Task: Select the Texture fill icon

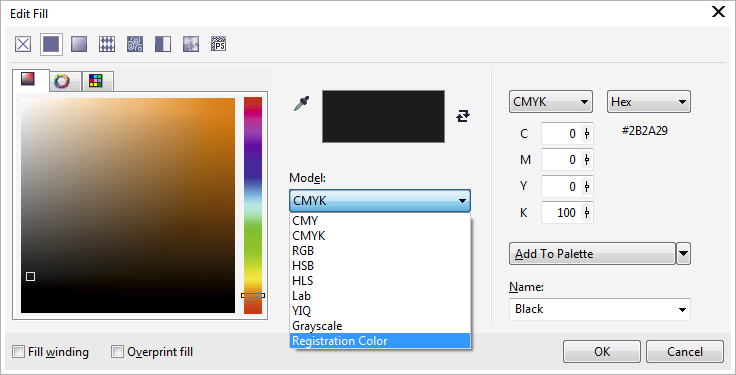Action: (x=191, y=45)
